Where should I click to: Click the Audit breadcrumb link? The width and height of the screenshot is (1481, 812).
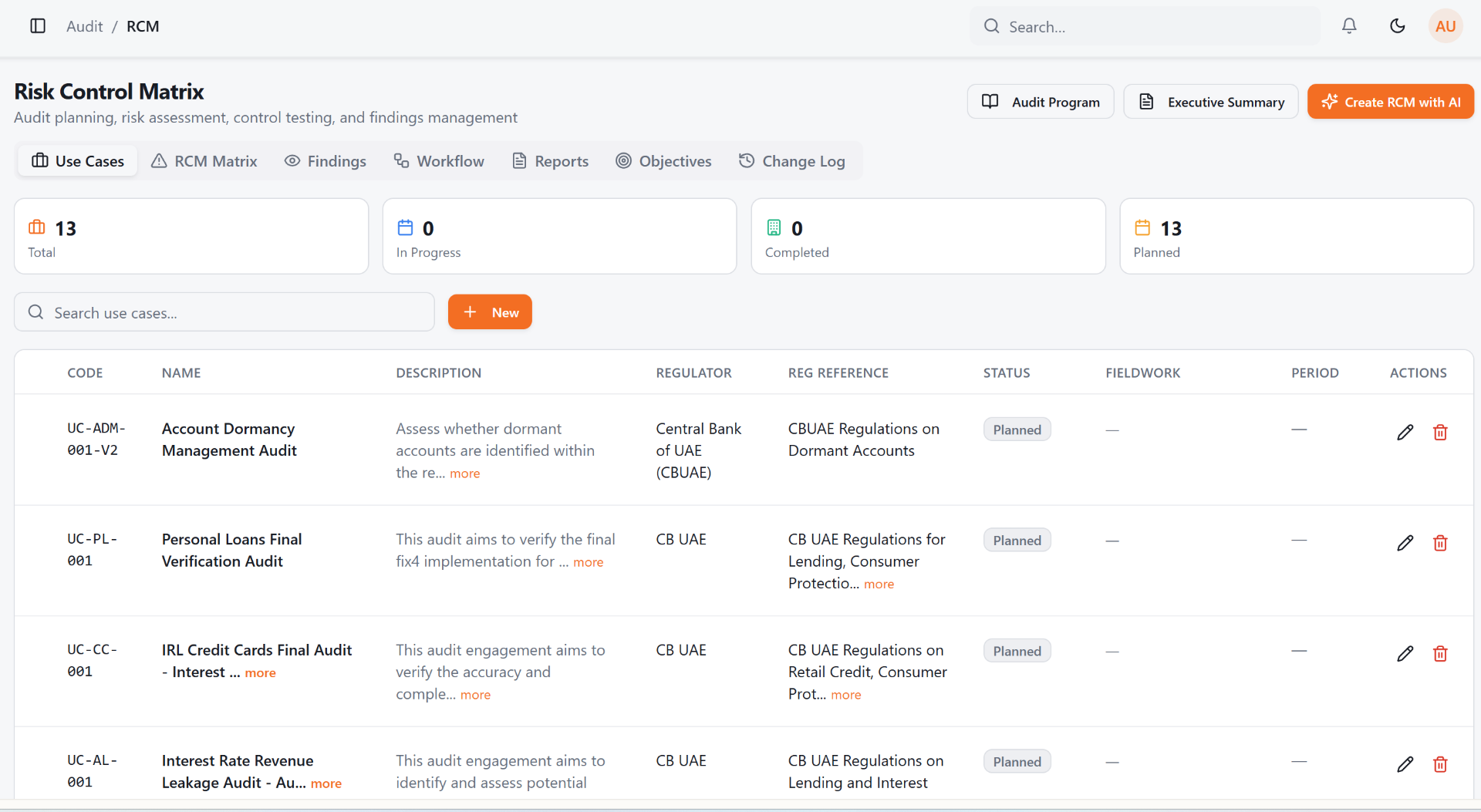(x=84, y=26)
